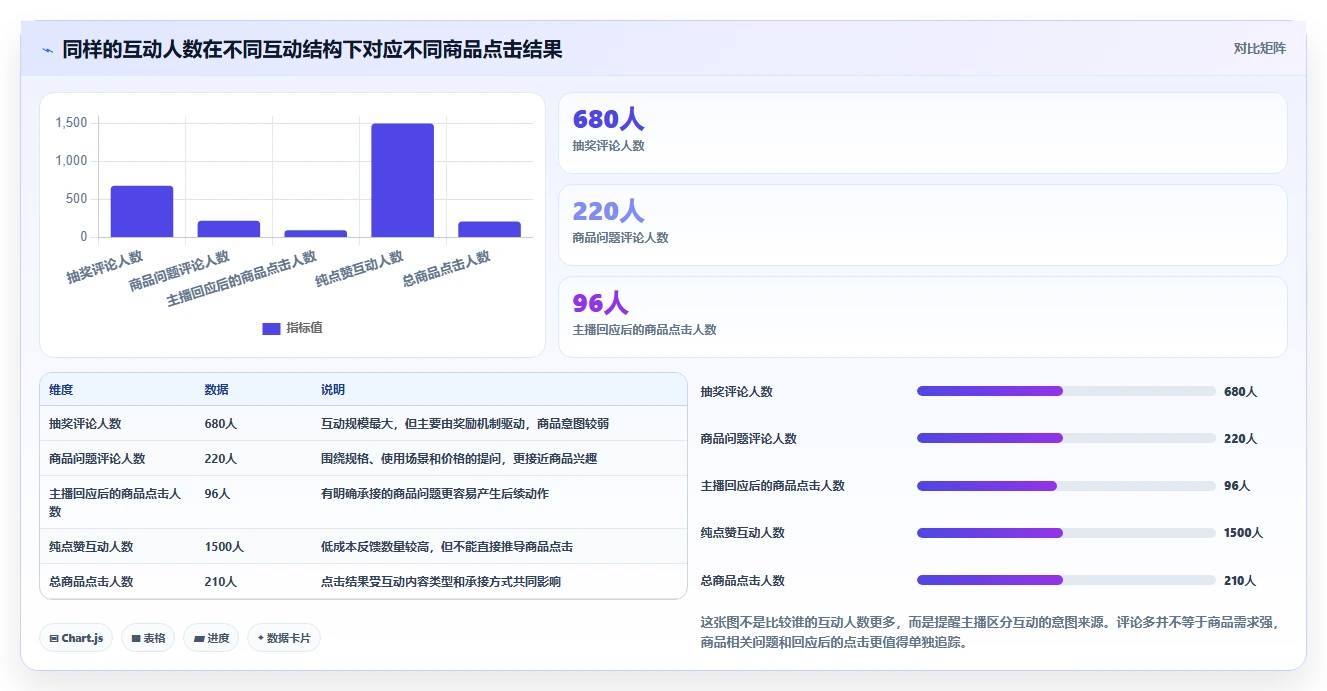Open the 96人 data card

(x=922, y=317)
